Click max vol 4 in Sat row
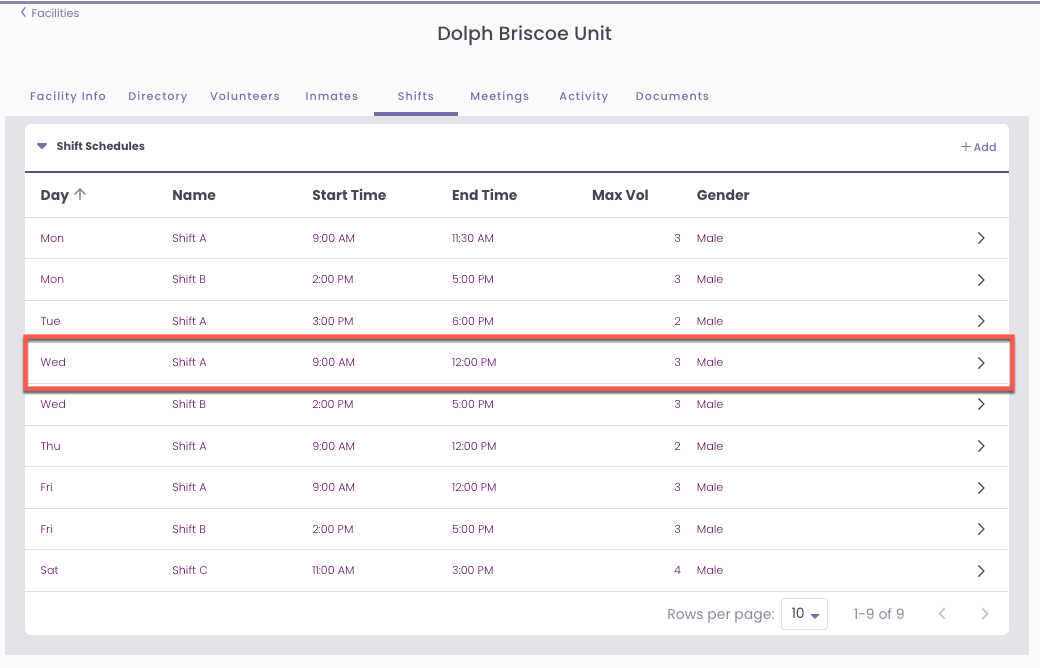Viewport: 1040px width, 668px height. (x=677, y=570)
